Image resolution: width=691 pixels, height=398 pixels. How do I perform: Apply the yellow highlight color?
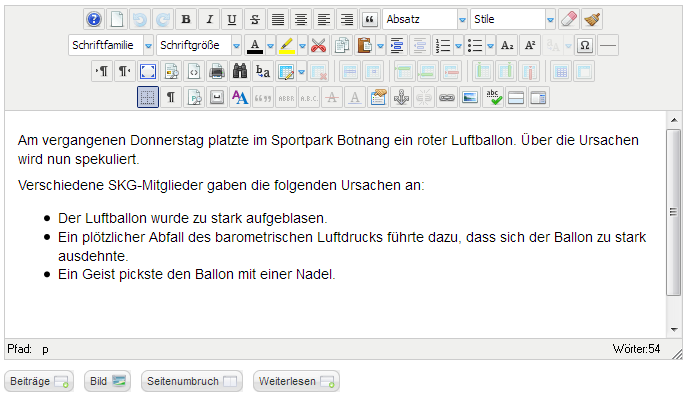click(x=287, y=45)
